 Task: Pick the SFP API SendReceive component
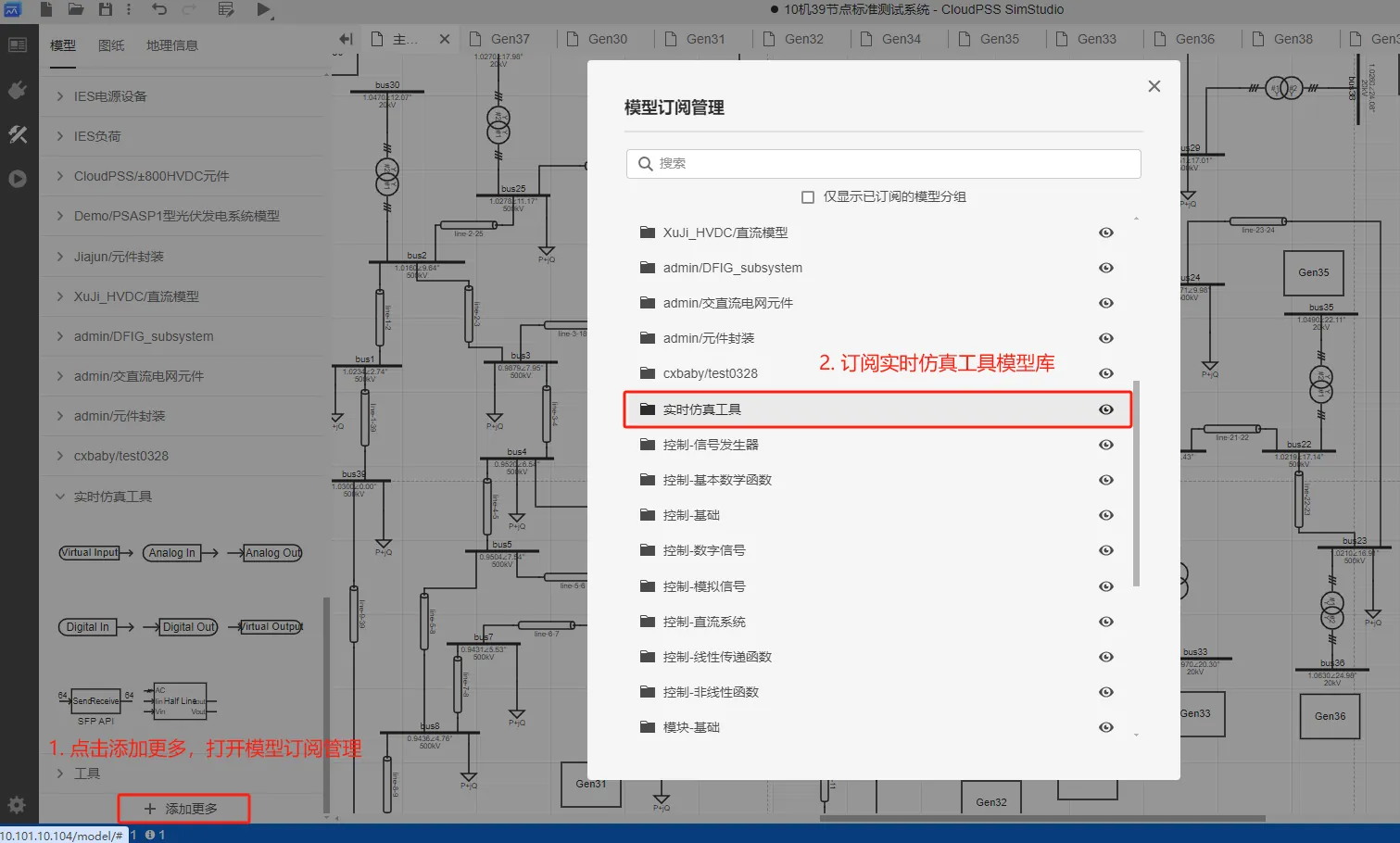95,707
